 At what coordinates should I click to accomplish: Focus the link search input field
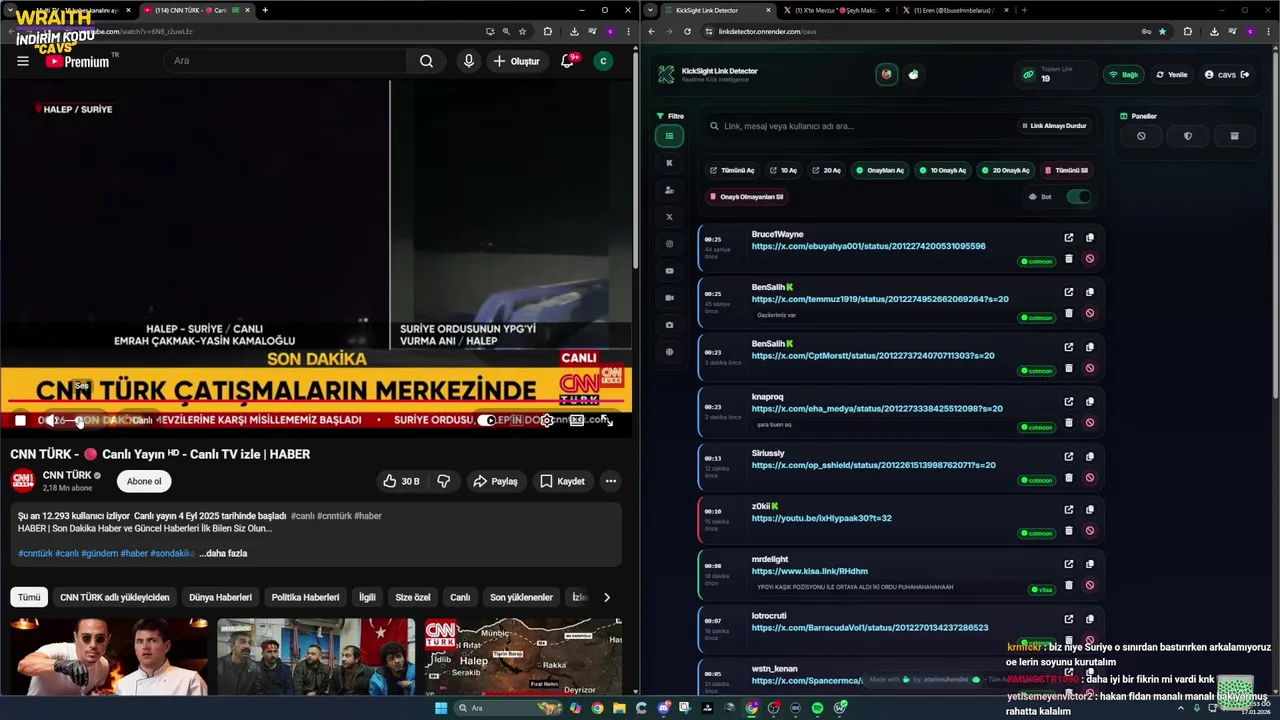(860, 126)
